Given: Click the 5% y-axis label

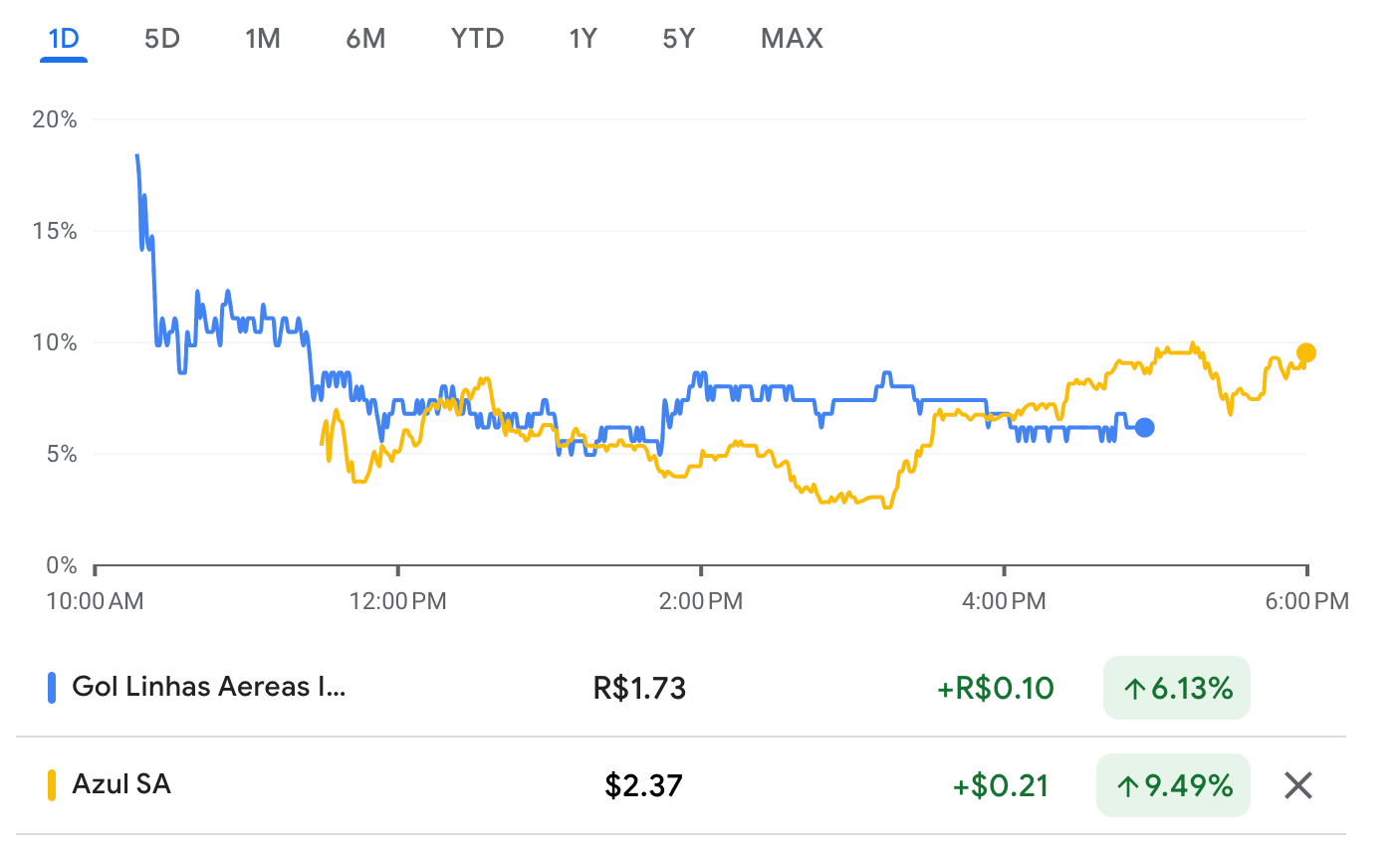Looking at the screenshot, I should coord(61,454).
